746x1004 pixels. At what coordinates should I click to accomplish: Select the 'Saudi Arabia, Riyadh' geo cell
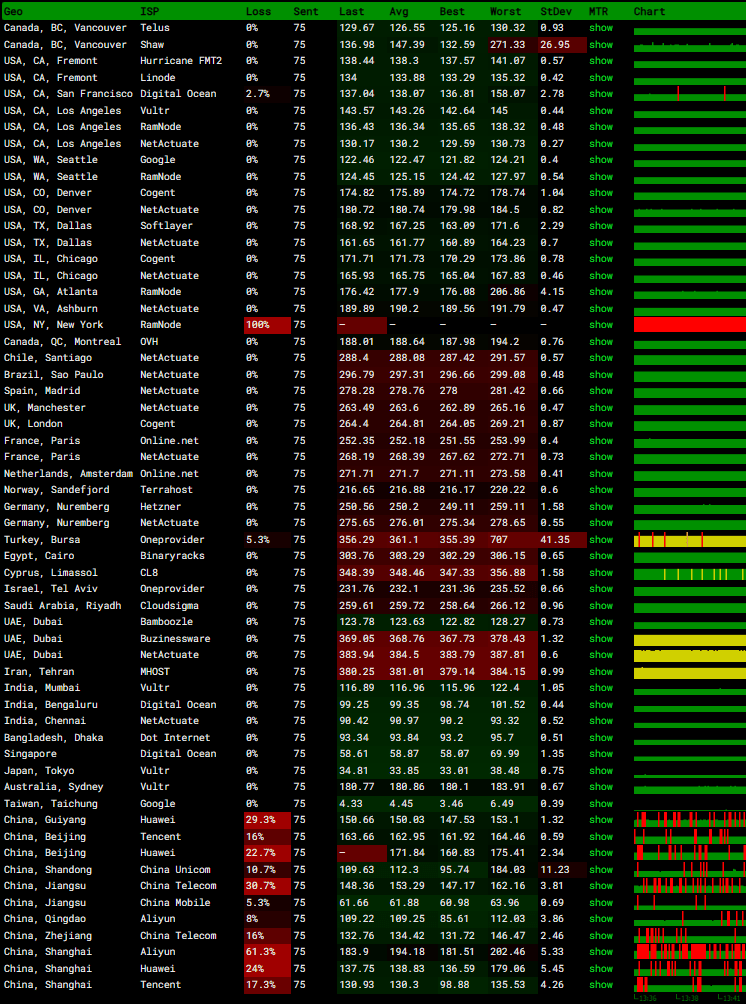click(63, 606)
